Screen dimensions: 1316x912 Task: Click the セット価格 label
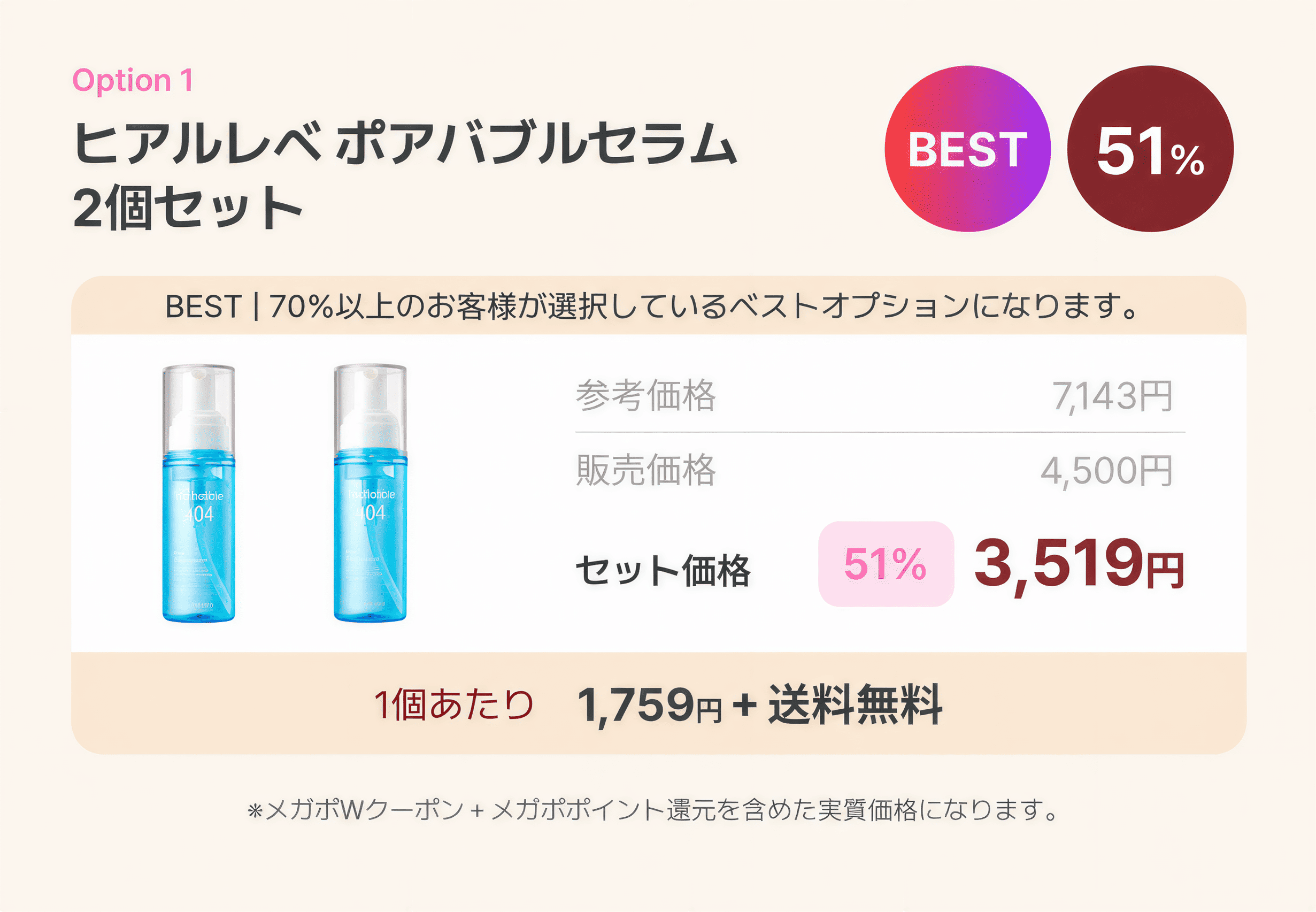(663, 570)
